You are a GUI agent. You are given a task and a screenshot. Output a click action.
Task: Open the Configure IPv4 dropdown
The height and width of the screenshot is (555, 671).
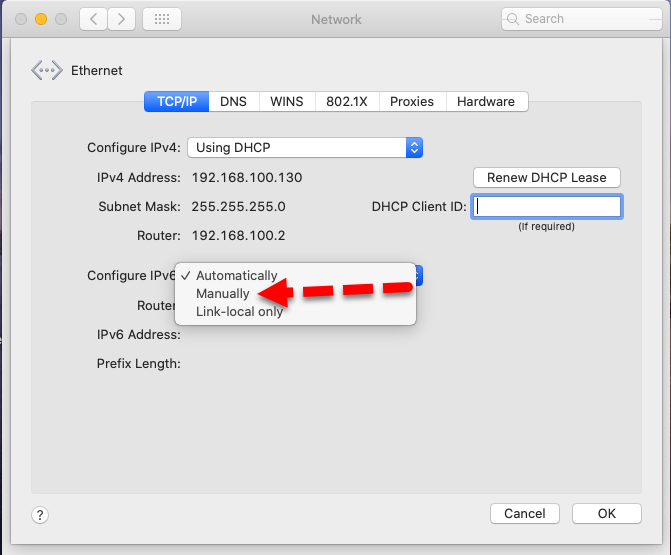pos(305,148)
